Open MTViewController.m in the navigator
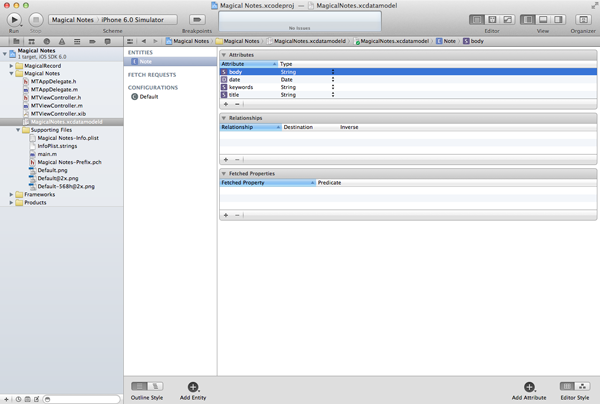 (57, 106)
